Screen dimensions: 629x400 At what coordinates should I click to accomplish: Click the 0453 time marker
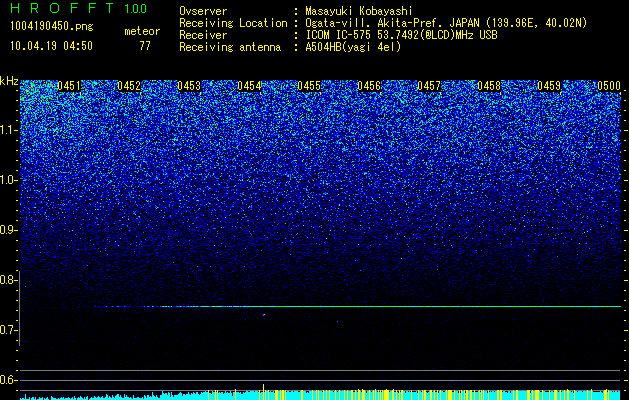(189, 86)
